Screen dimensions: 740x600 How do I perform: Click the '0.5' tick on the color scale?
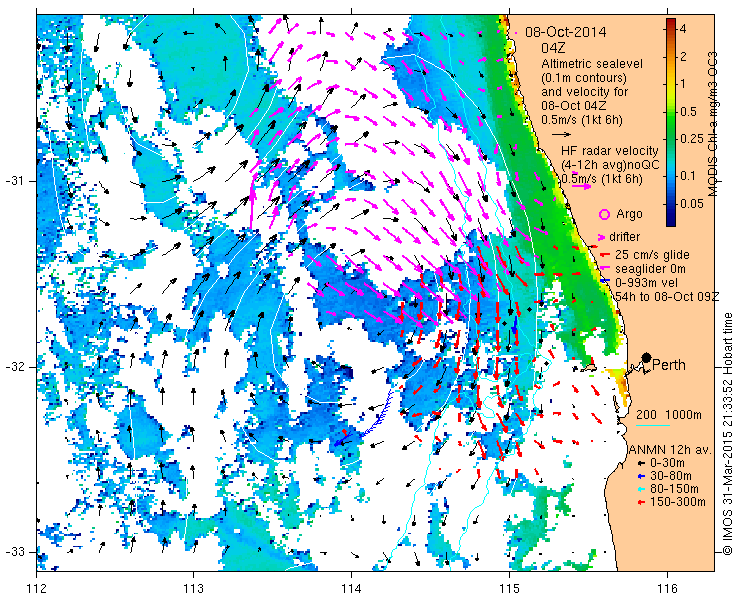(x=687, y=112)
